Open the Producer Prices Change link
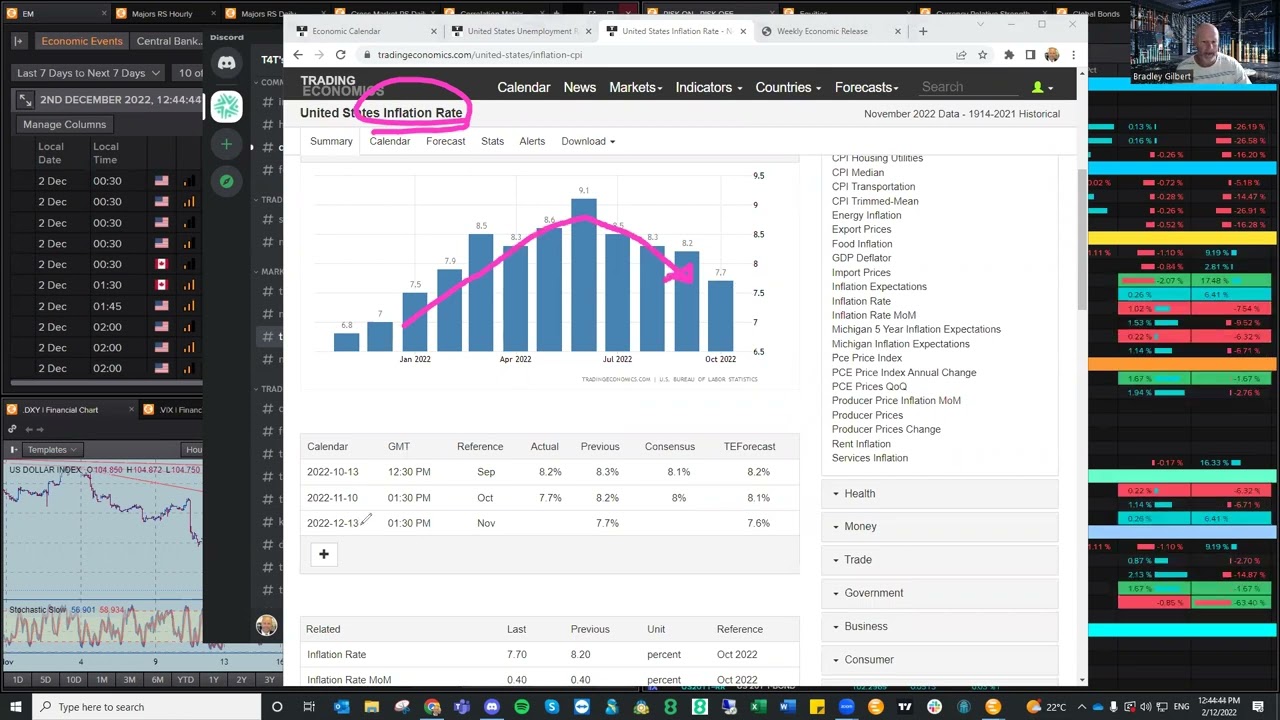Screen dimensions: 1280x720 tap(886, 430)
